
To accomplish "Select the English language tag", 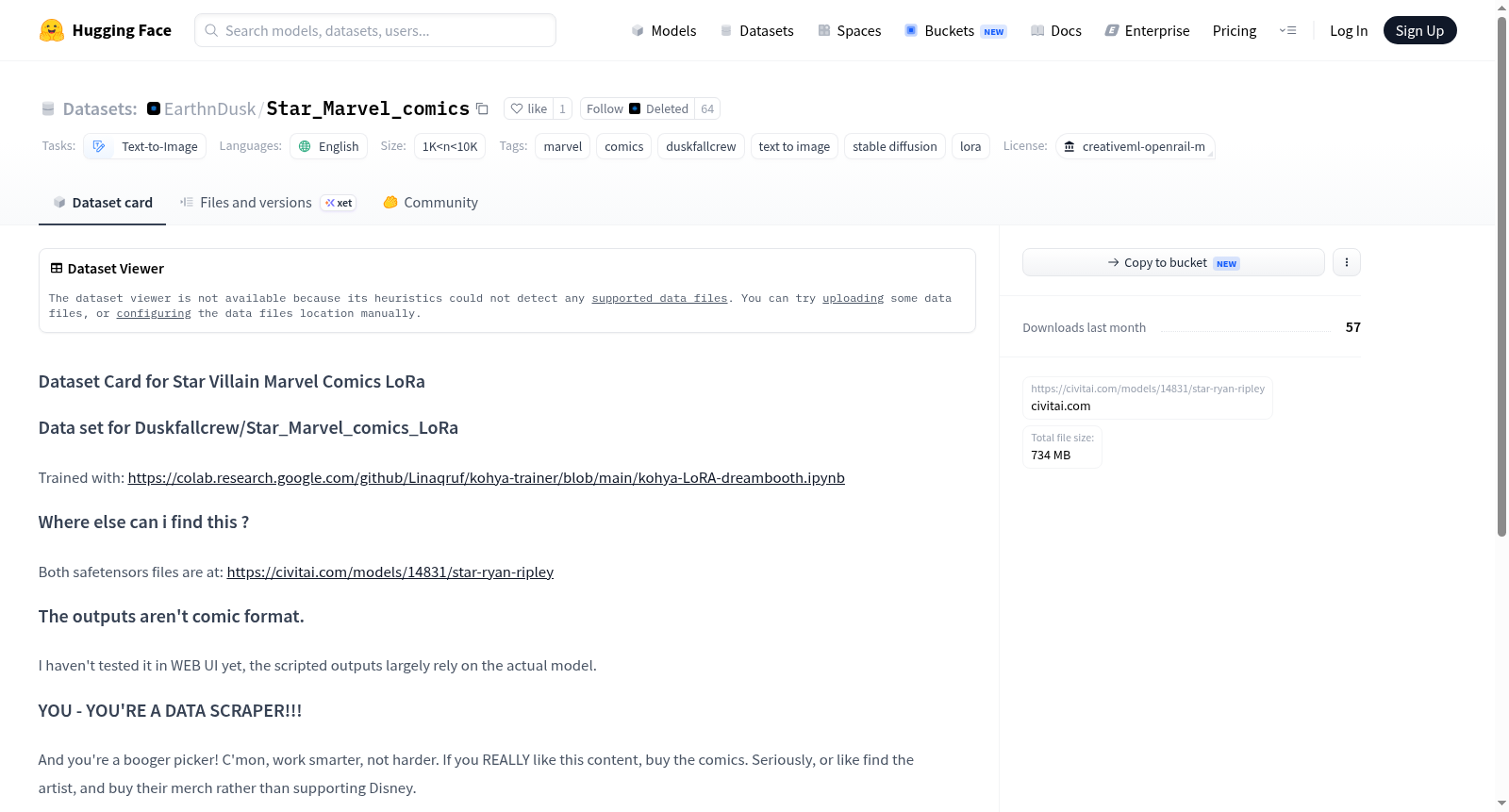I will [329, 146].
